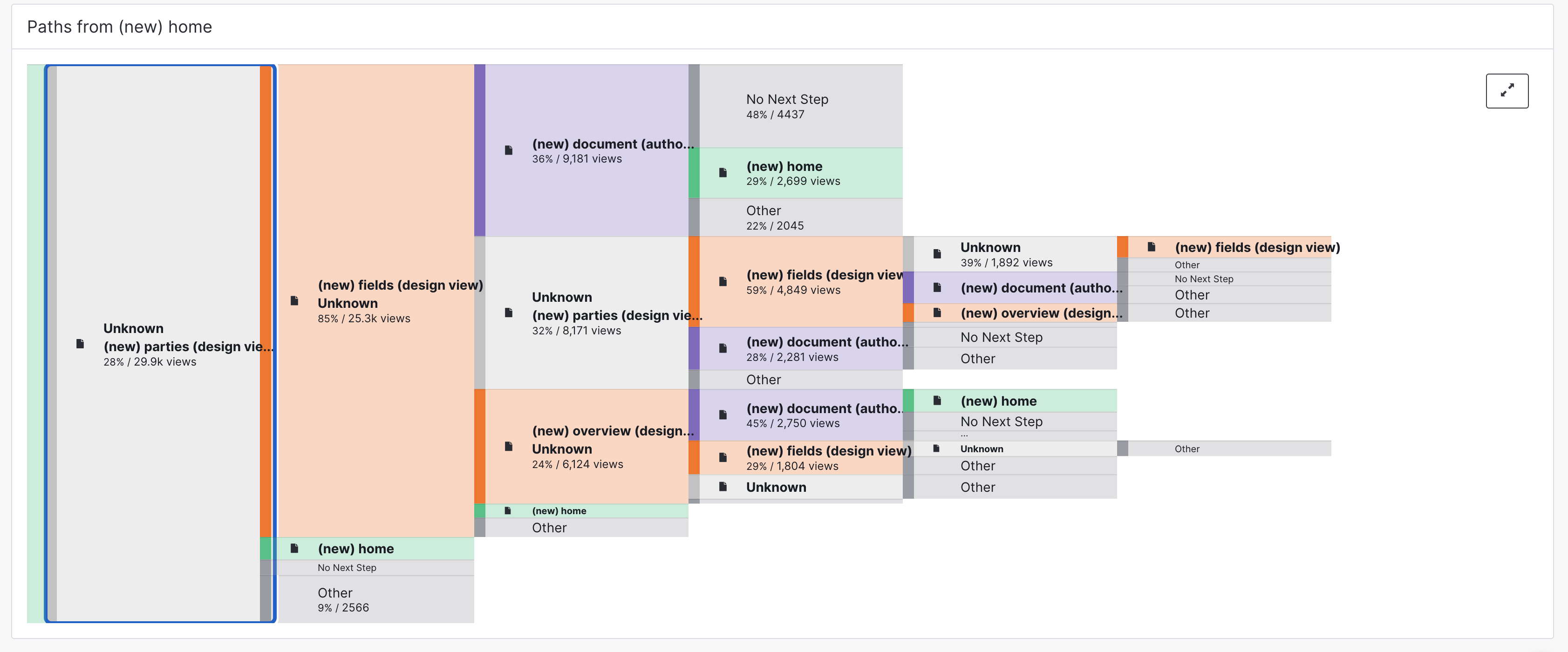The width and height of the screenshot is (1568, 652).
Task: Click the 28% / 2,281 views document node
Action: point(800,348)
